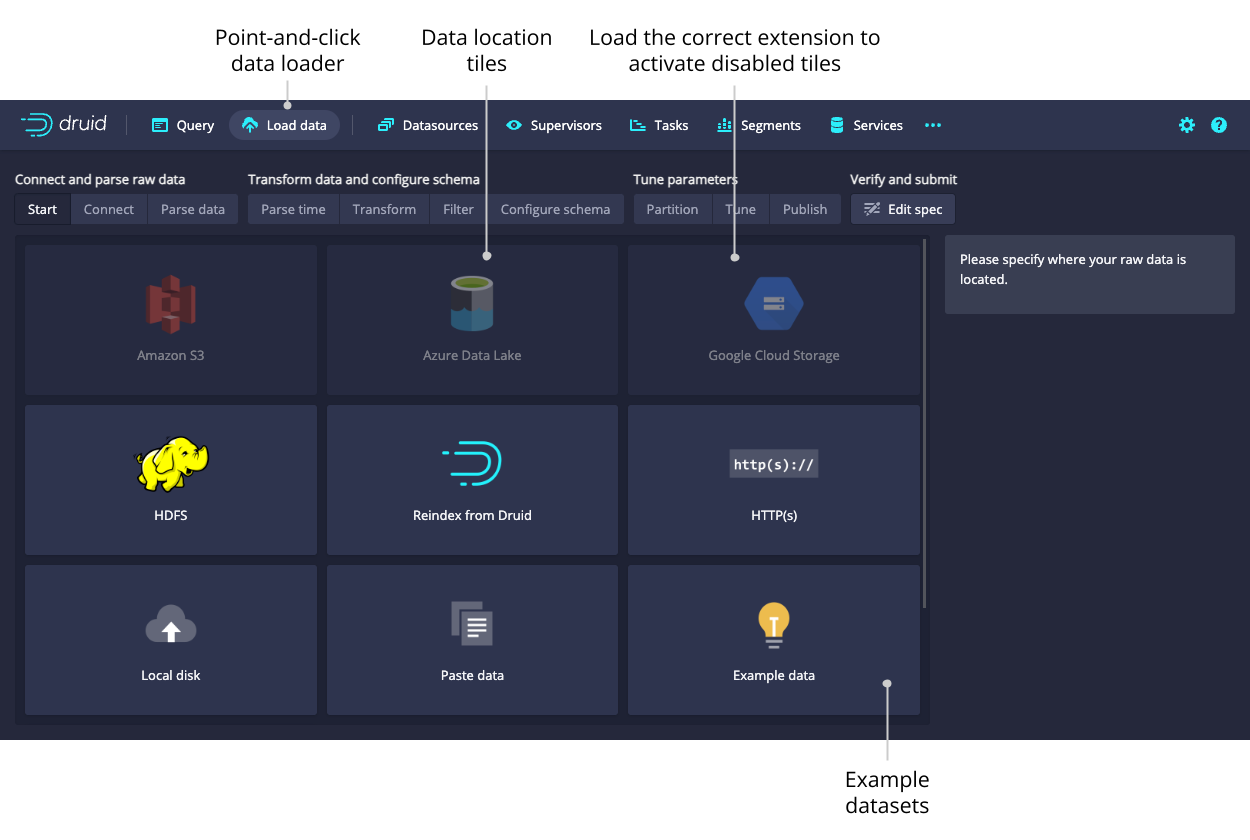Pick the Local disk upload tile

(171, 640)
